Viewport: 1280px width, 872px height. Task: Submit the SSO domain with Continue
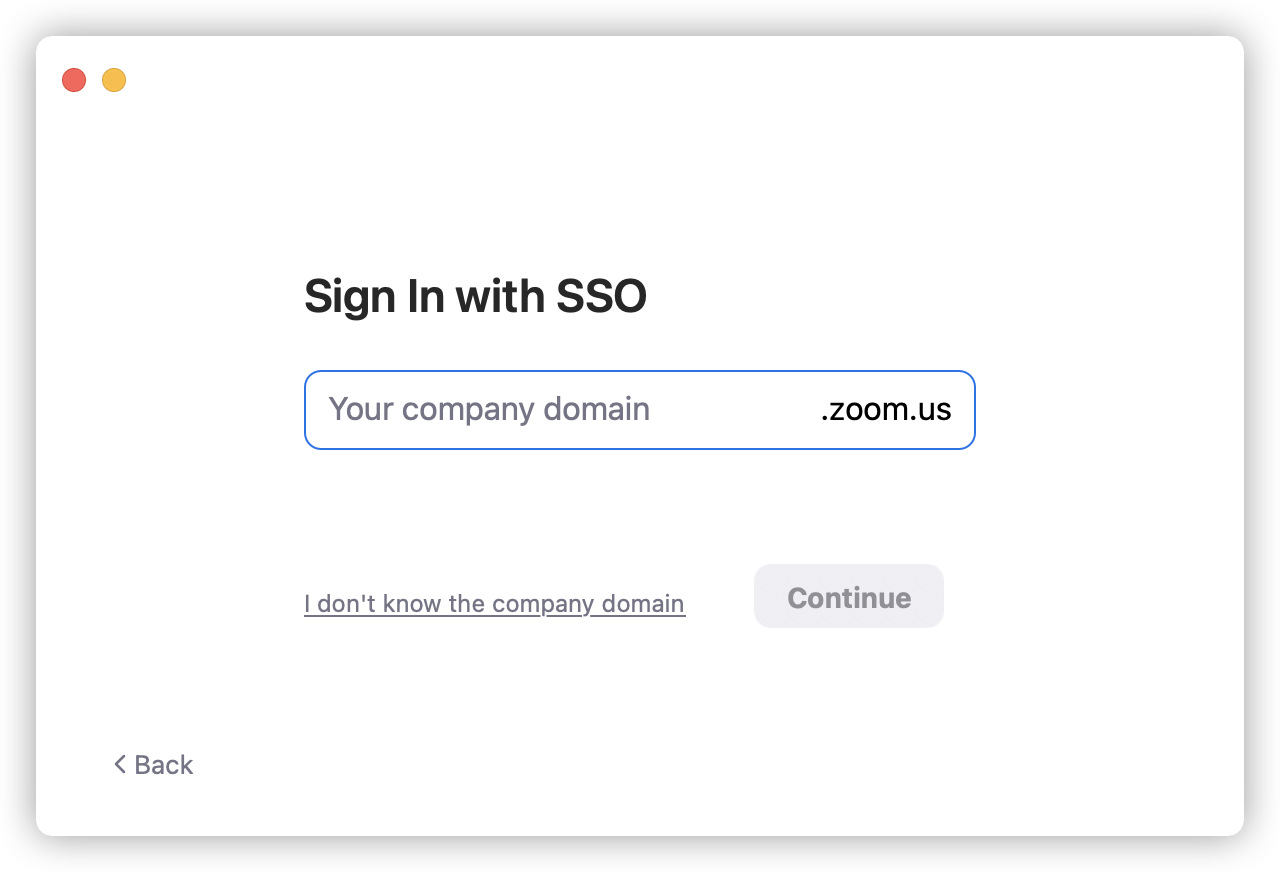pyautogui.click(x=849, y=597)
